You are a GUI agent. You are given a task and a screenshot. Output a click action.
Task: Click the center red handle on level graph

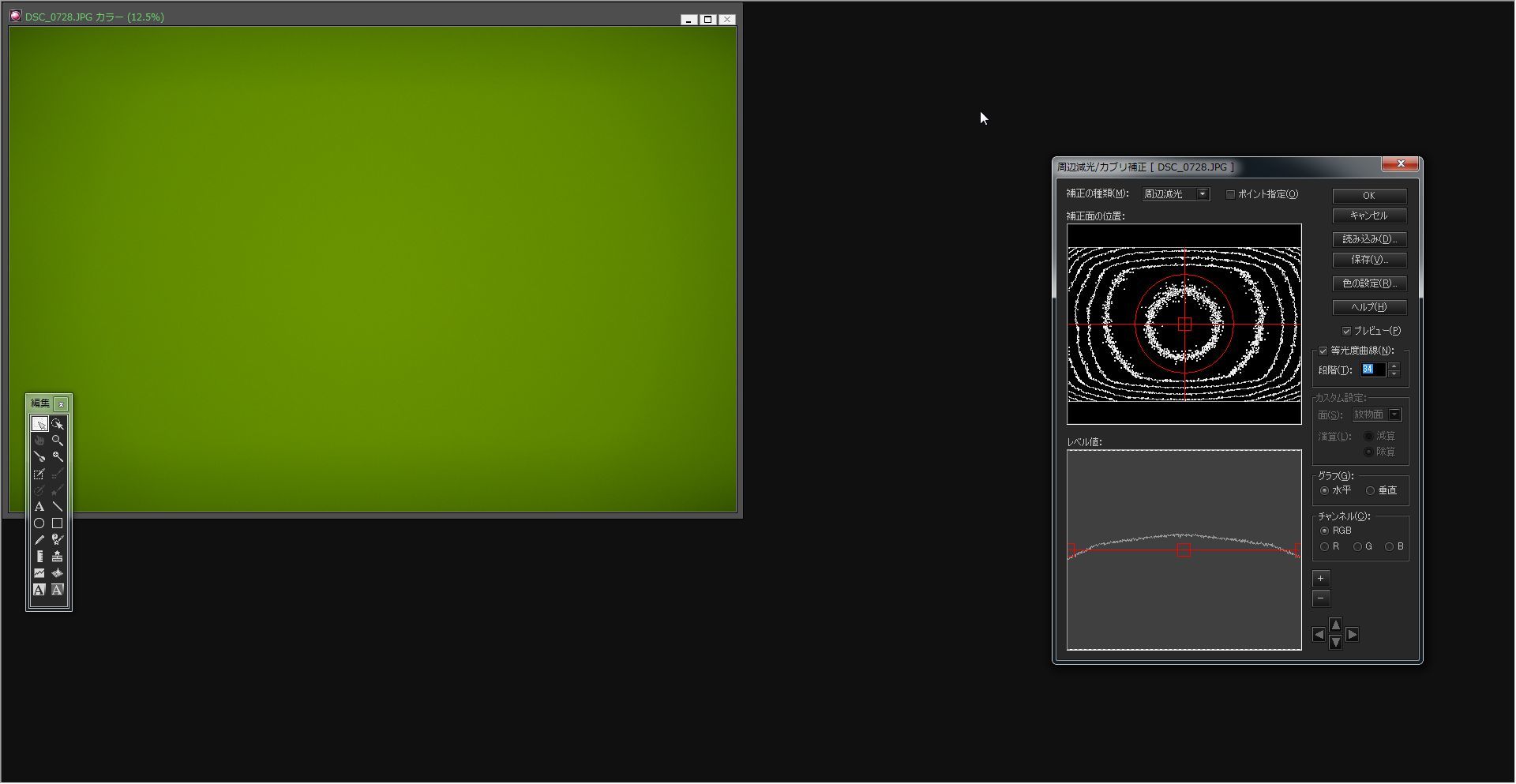[x=1184, y=550]
